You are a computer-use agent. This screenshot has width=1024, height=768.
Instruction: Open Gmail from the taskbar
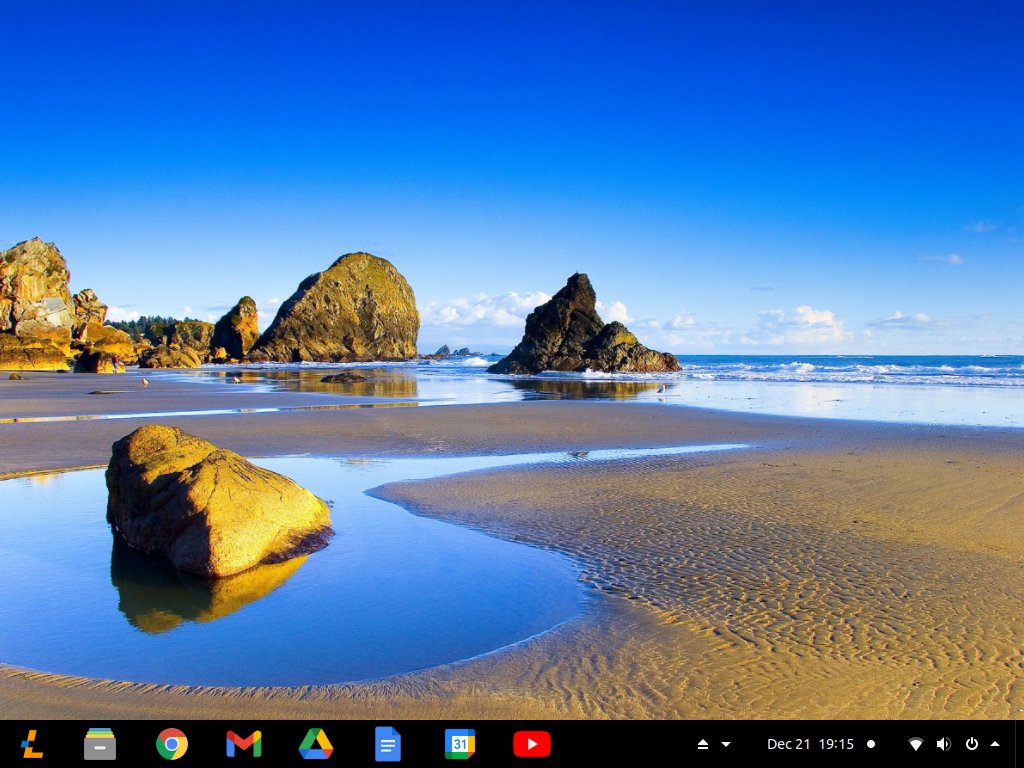pyautogui.click(x=244, y=744)
